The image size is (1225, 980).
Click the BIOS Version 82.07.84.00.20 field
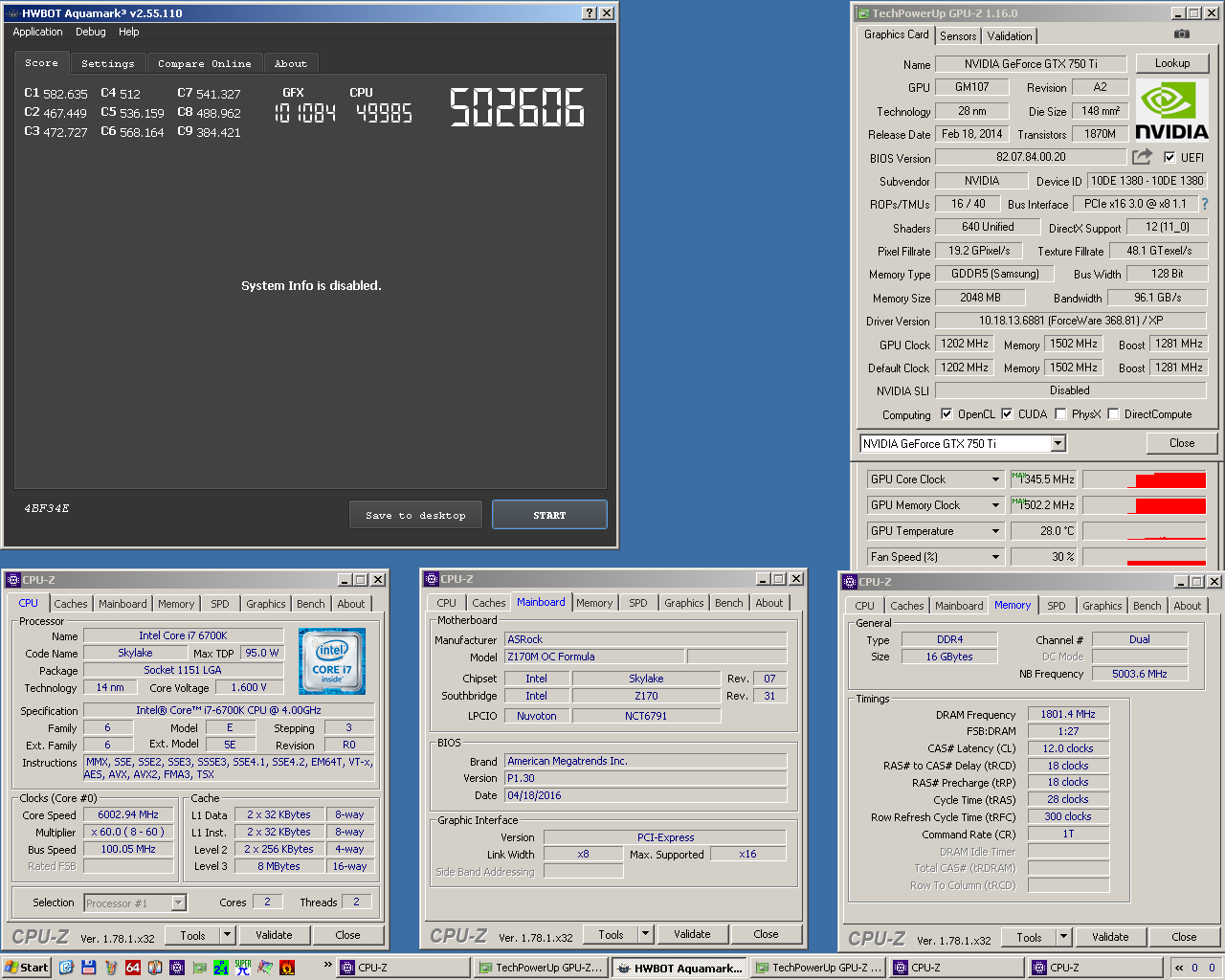(x=1031, y=157)
